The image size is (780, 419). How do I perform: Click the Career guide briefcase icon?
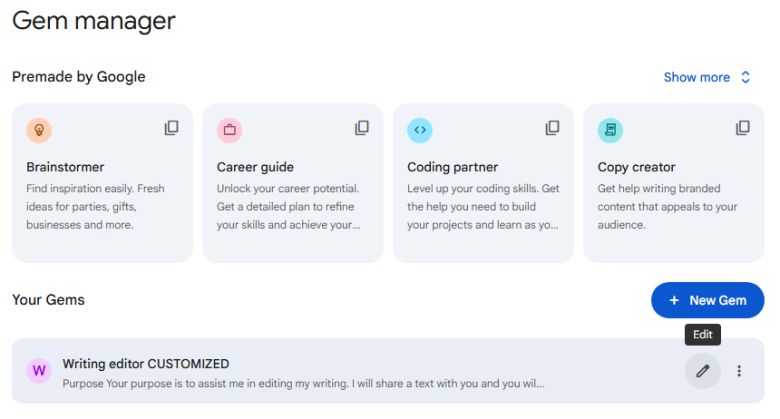[x=229, y=130]
